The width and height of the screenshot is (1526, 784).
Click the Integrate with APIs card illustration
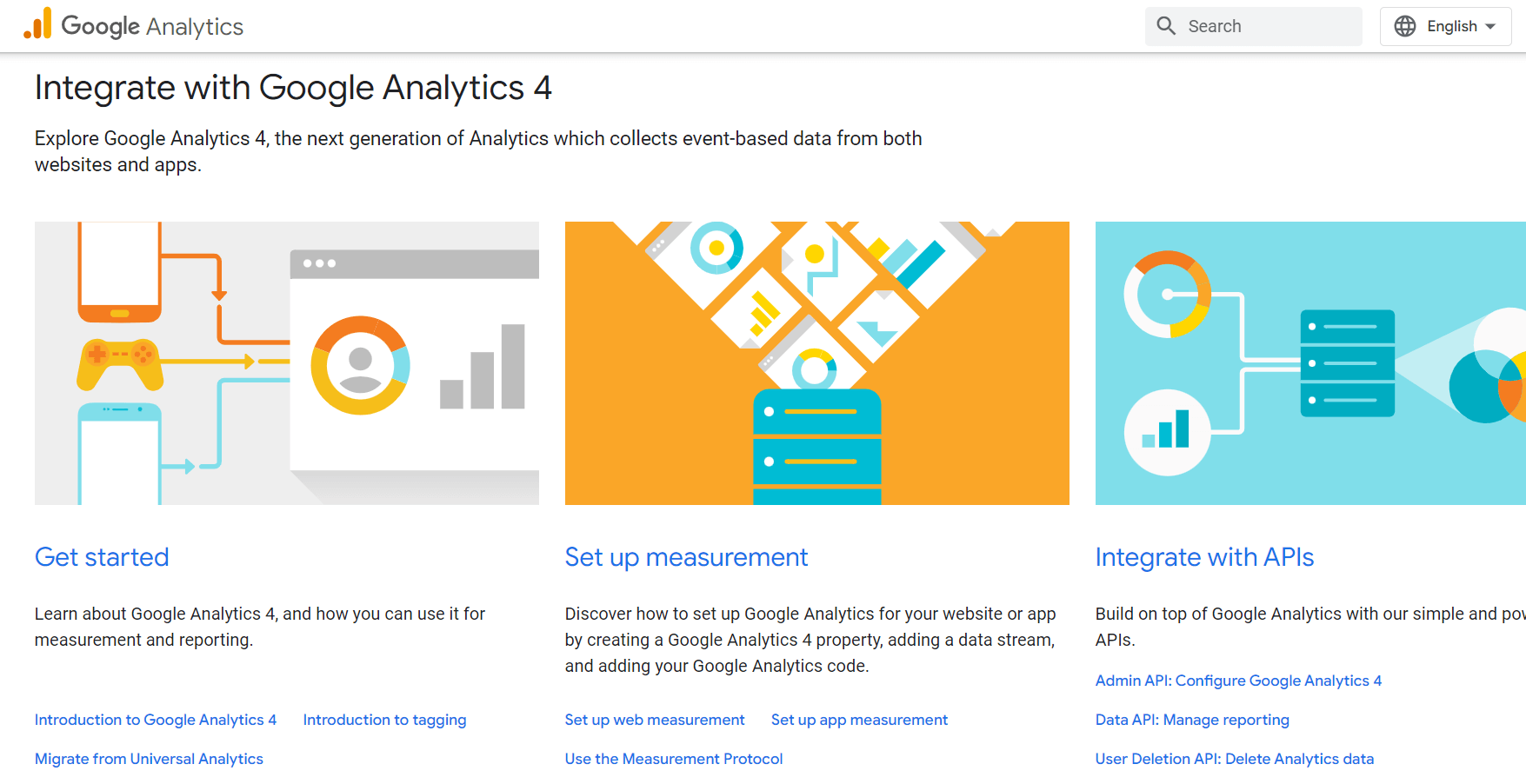1304,362
